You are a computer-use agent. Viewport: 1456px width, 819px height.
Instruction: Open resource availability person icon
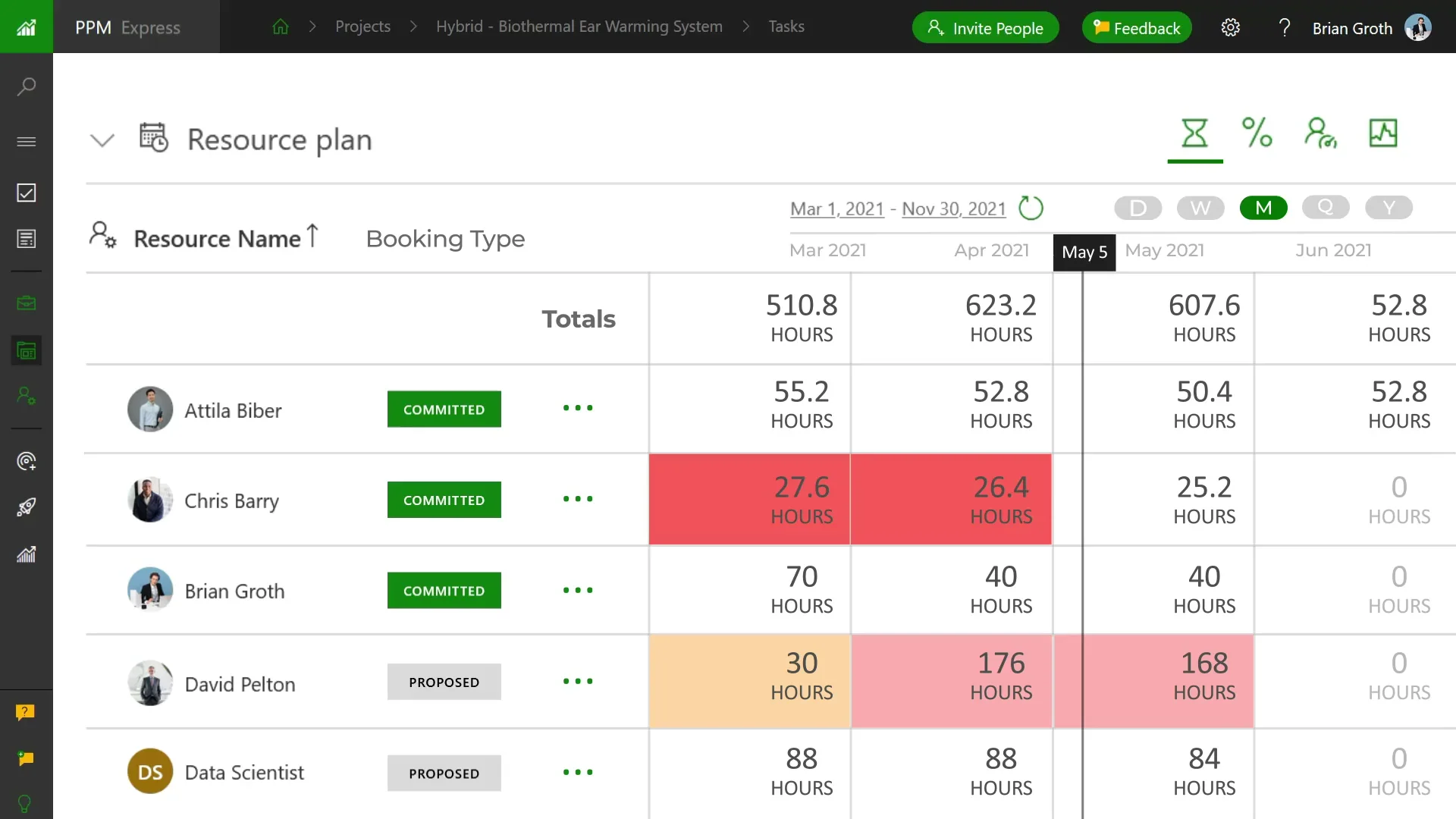pyautogui.click(x=1319, y=133)
